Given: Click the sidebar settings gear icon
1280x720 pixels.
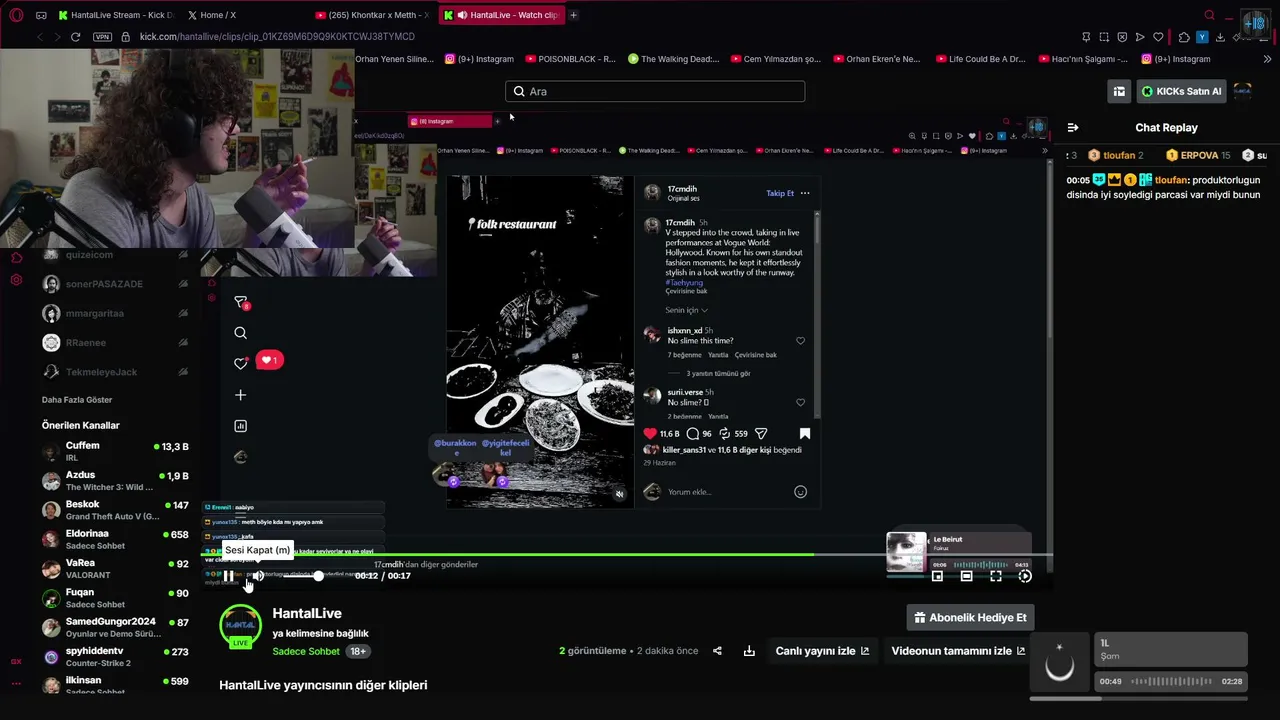Looking at the screenshot, I should click(x=16, y=279).
